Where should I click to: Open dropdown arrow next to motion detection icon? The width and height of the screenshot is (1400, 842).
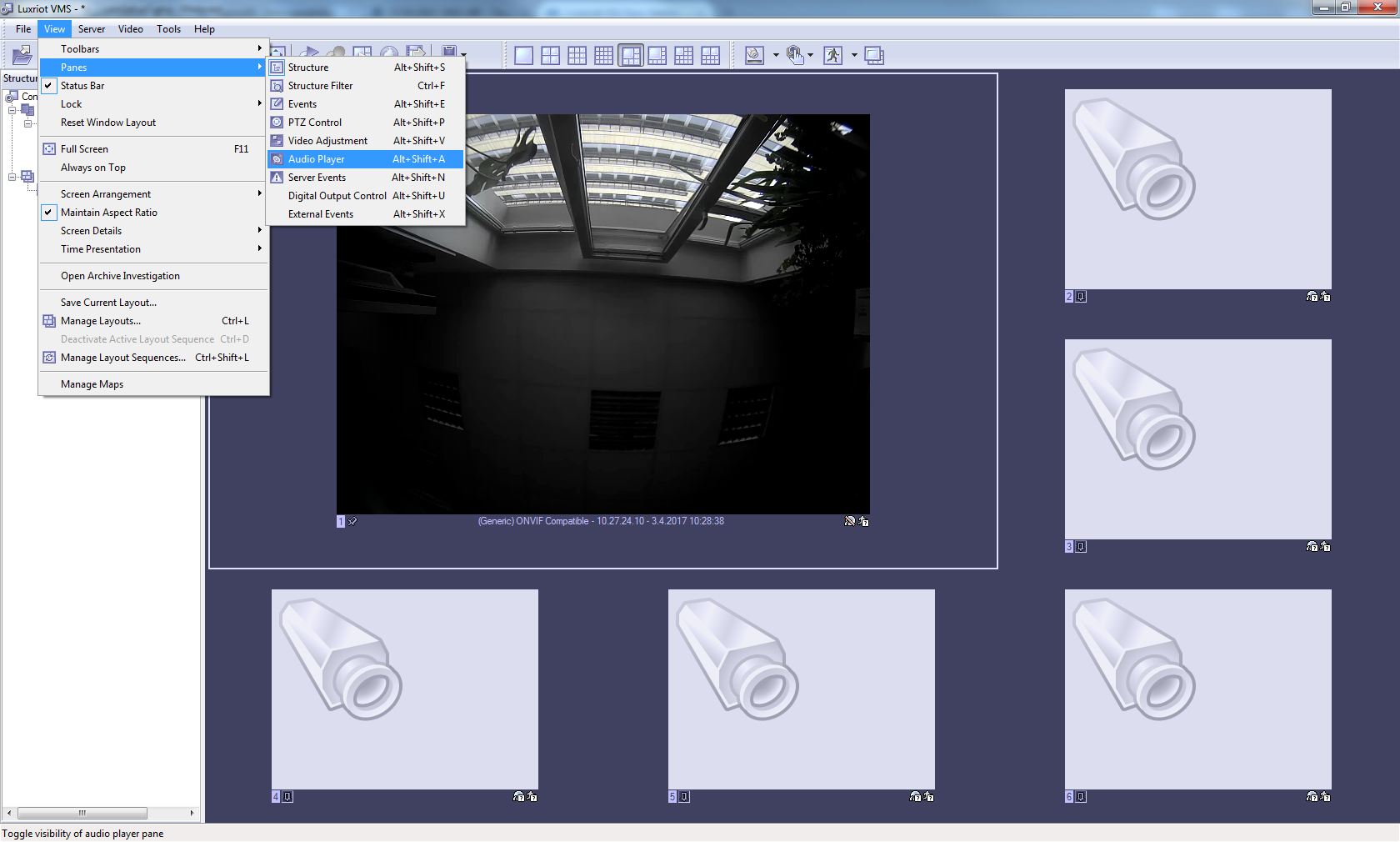[854, 56]
